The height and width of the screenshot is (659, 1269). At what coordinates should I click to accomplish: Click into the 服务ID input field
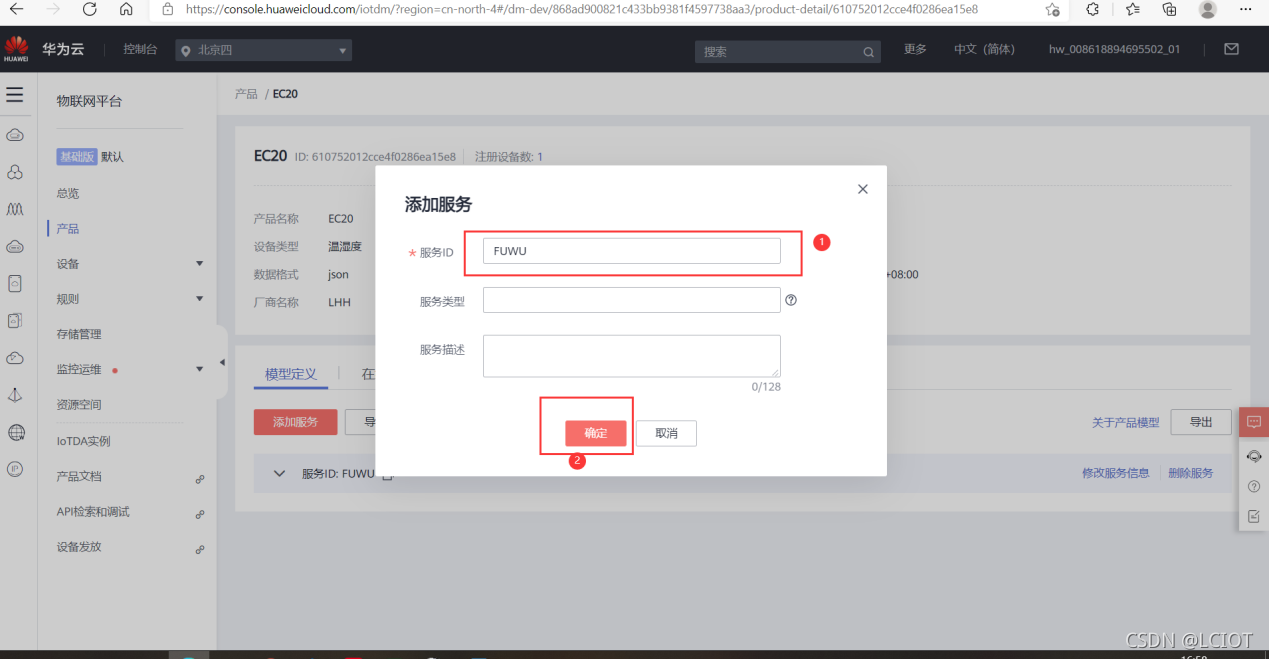(x=632, y=251)
